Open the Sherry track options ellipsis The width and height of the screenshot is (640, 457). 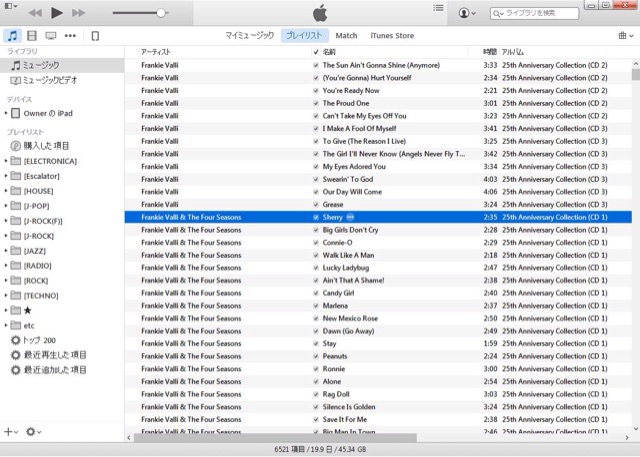[350, 217]
